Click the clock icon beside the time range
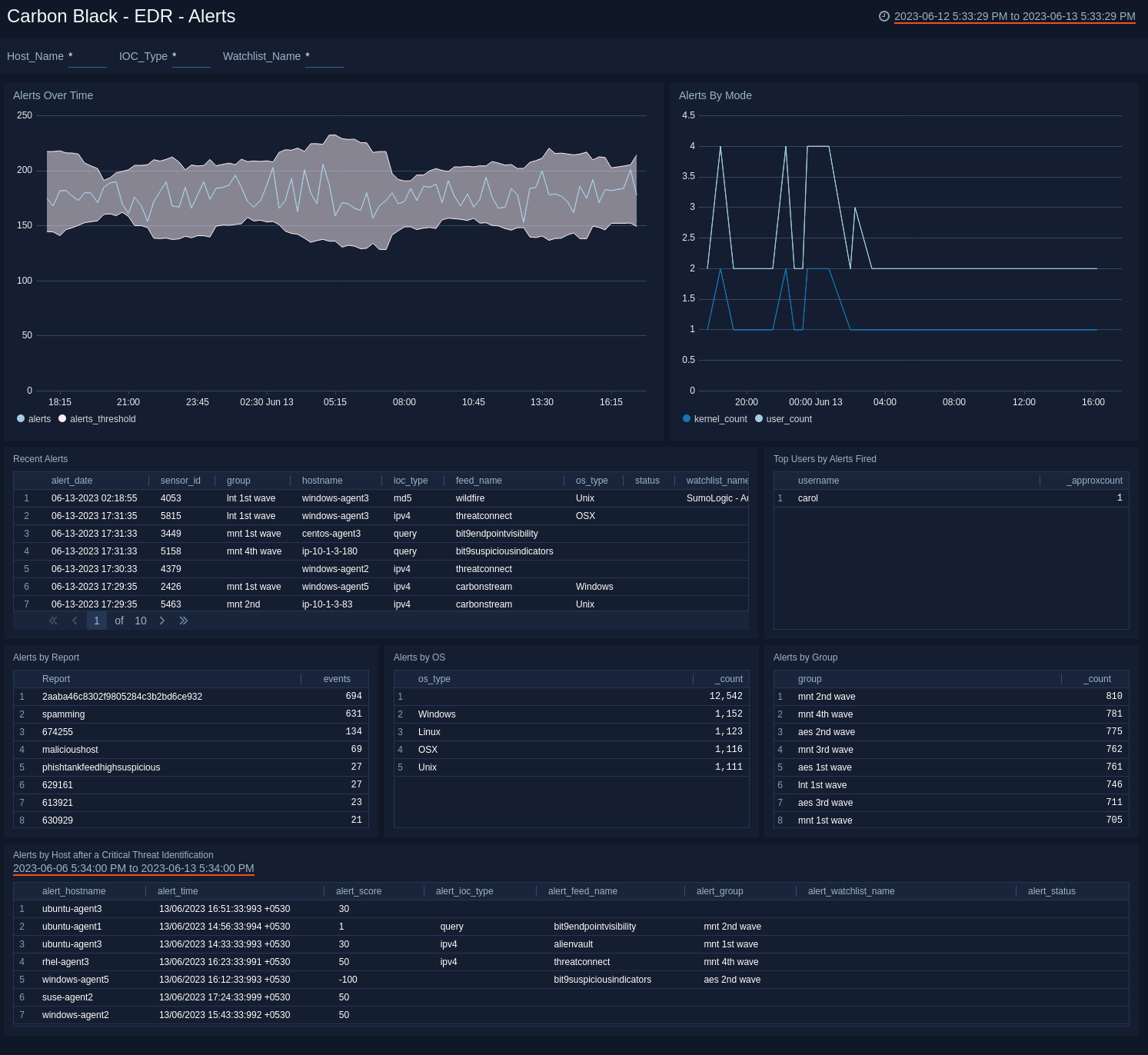This screenshot has height=1055, width=1148. (x=883, y=15)
